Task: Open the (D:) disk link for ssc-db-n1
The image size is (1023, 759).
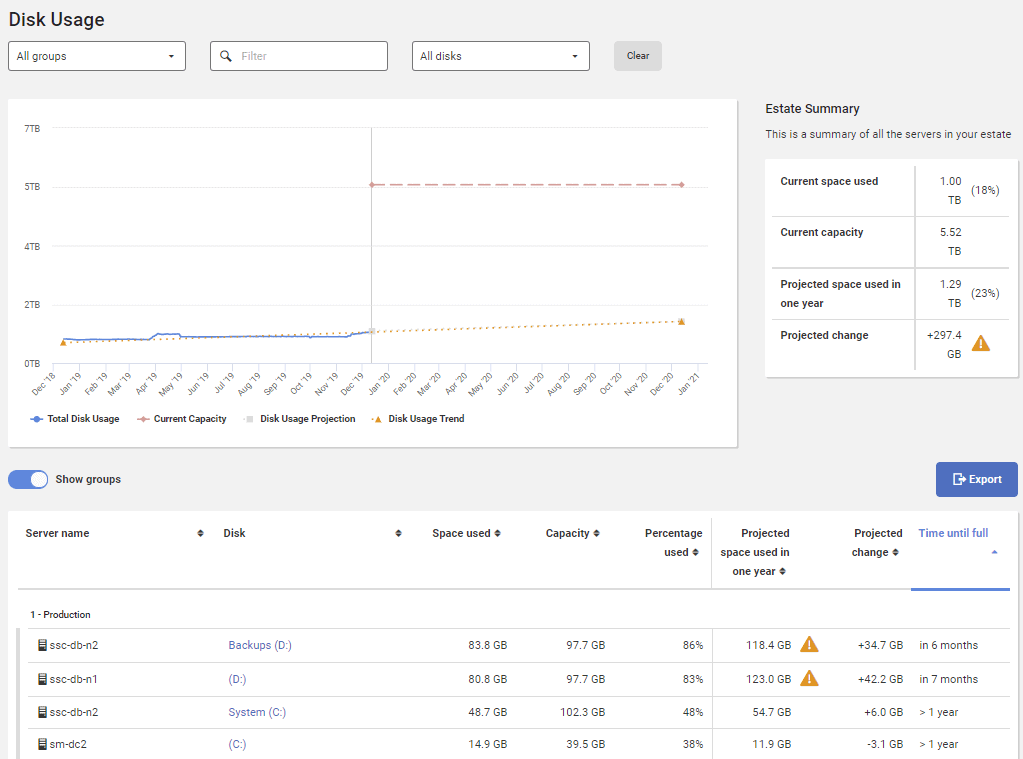Action: [237, 679]
